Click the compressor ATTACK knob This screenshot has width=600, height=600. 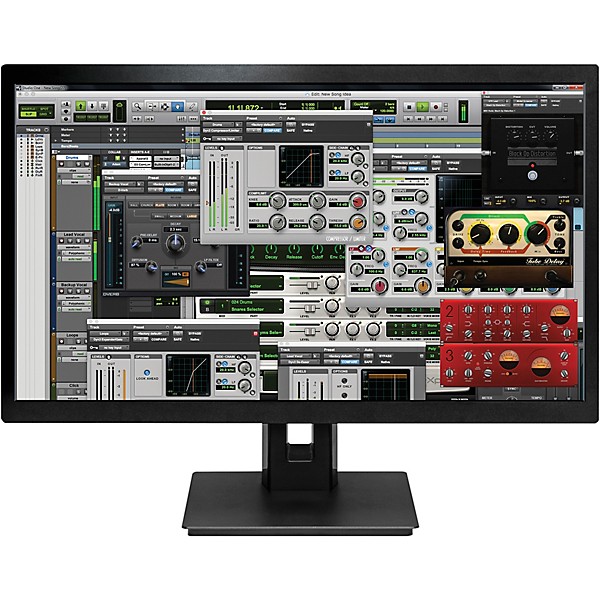tap(318, 201)
